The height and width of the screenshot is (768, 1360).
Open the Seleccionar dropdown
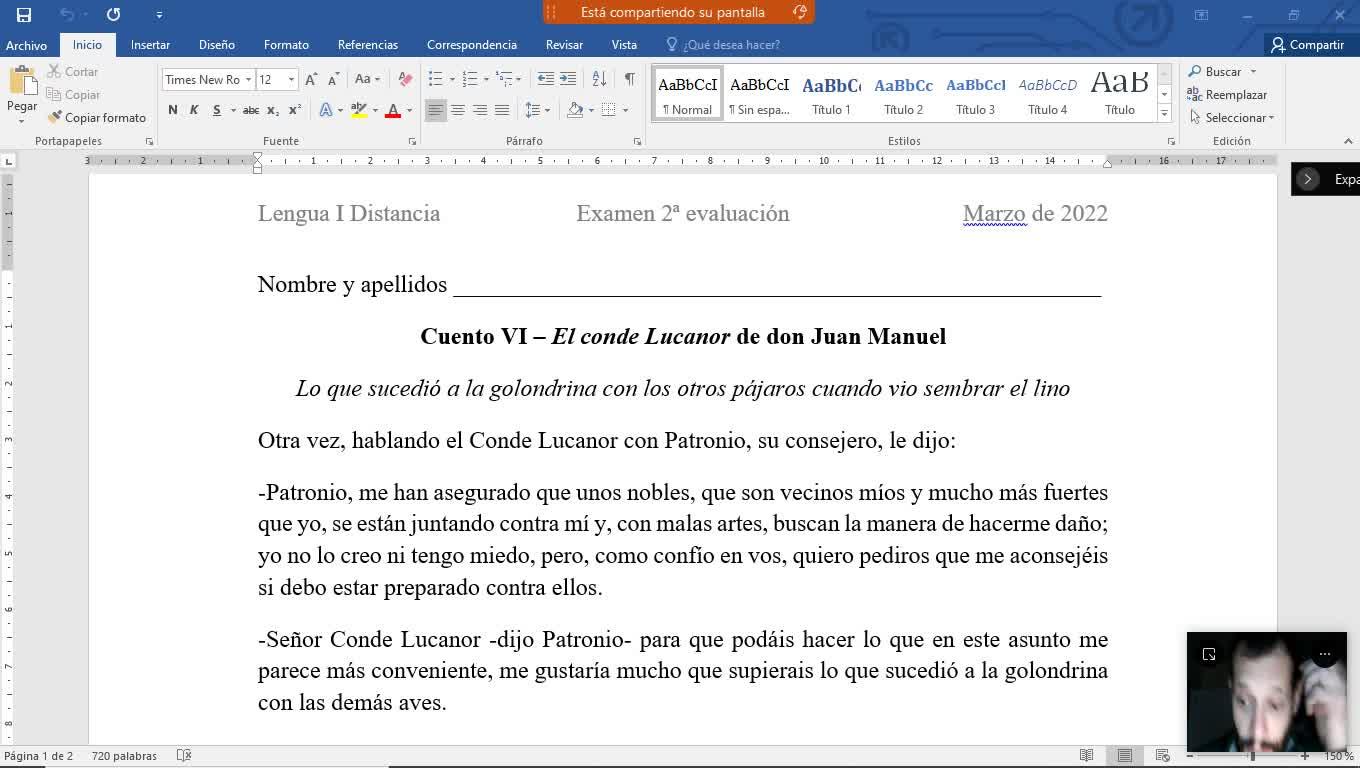click(x=1233, y=118)
